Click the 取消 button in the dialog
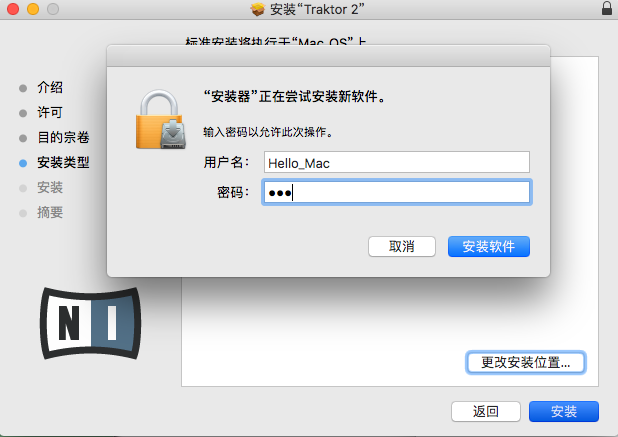618x437 pixels. (x=402, y=247)
